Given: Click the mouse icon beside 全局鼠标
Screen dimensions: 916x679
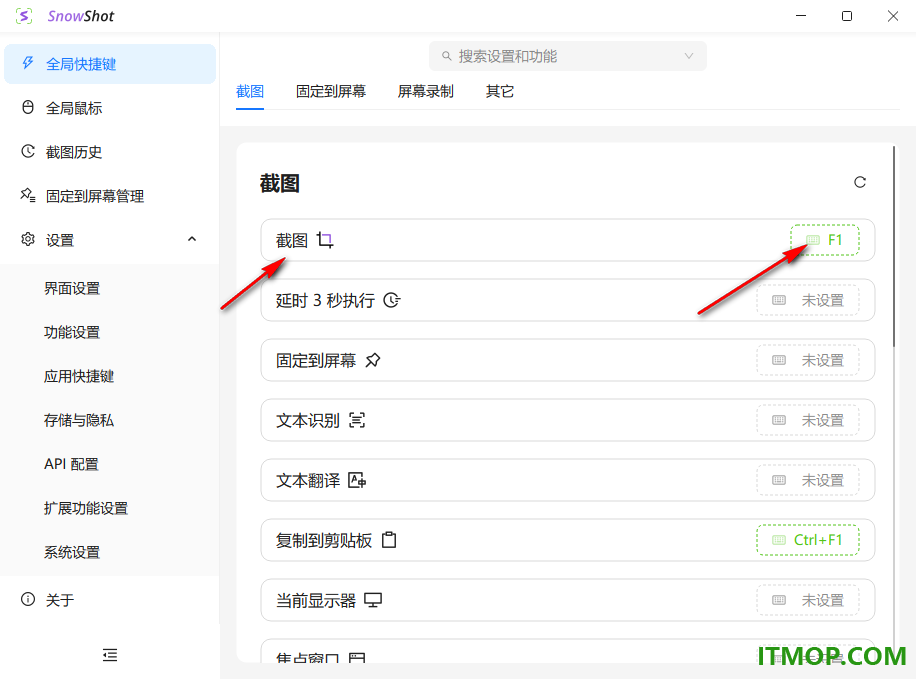Looking at the screenshot, I should pos(28,108).
